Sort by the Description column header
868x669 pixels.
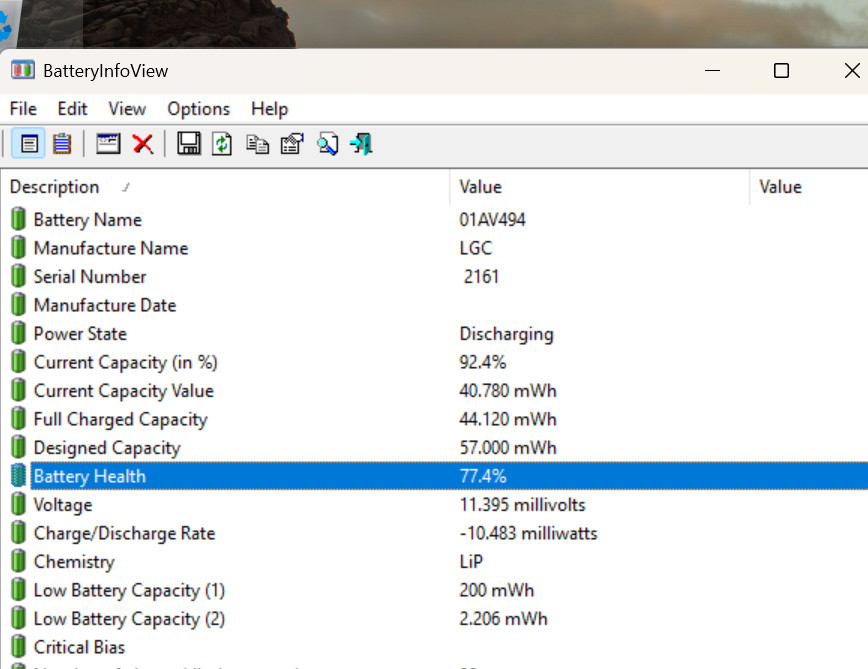click(55, 187)
